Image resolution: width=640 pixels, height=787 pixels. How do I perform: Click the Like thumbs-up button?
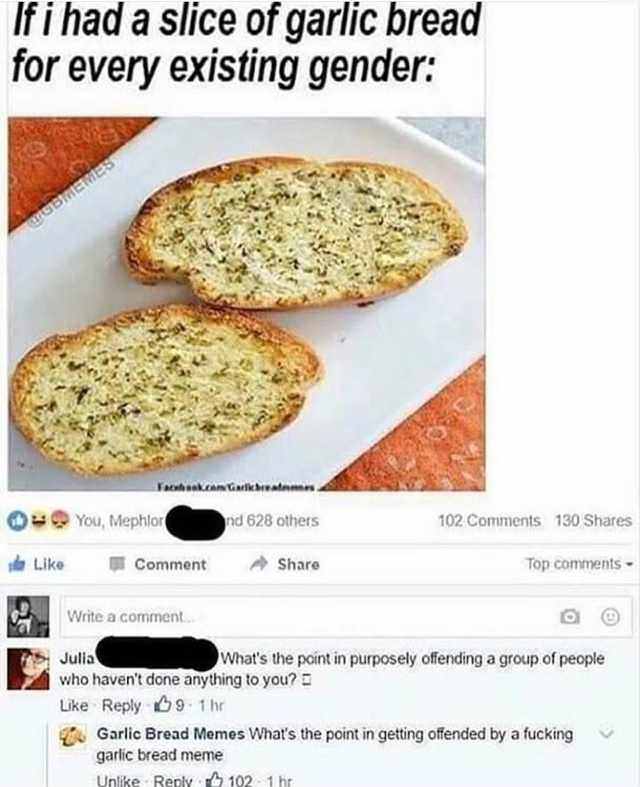(37, 564)
